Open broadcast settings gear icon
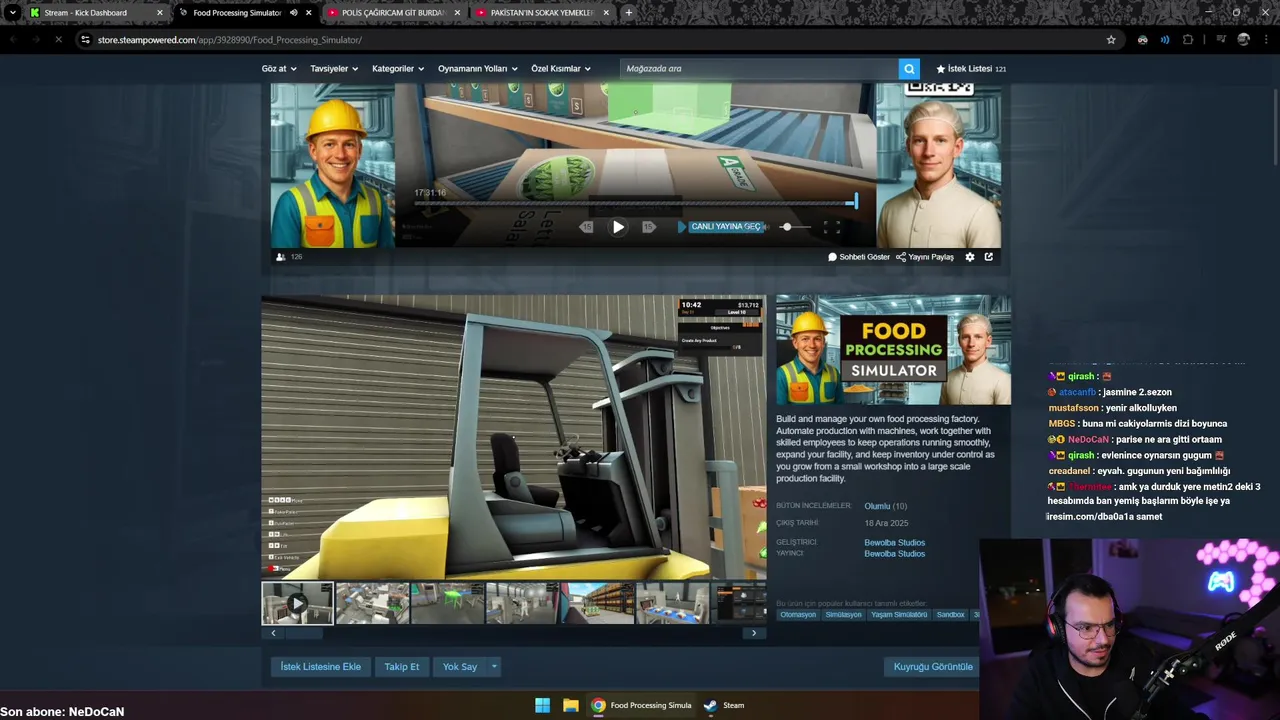The image size is (1280, 720). point(969,257)
